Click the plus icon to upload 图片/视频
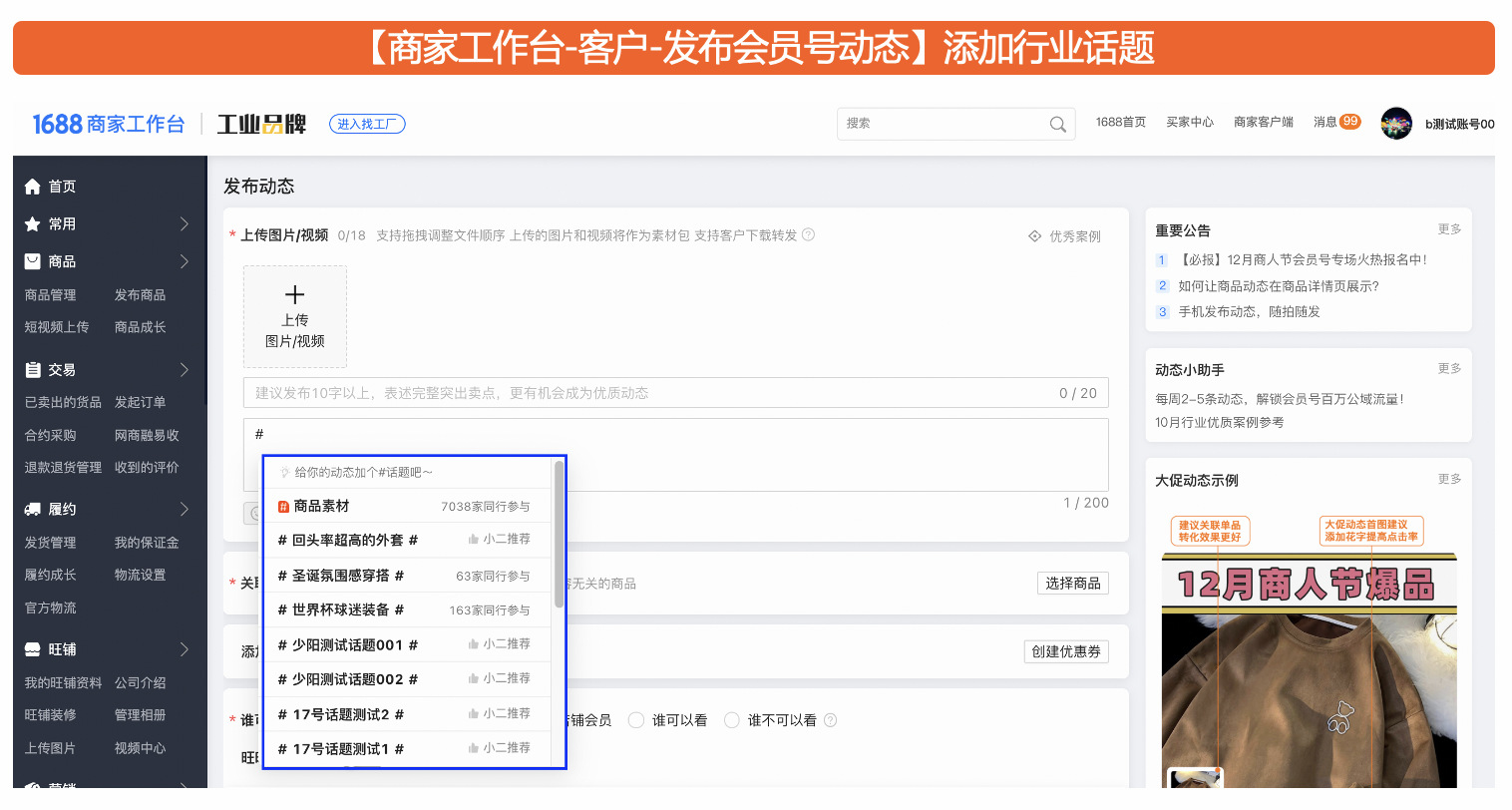Viewport: 1512px width, 810px height. tap(294, 295)
